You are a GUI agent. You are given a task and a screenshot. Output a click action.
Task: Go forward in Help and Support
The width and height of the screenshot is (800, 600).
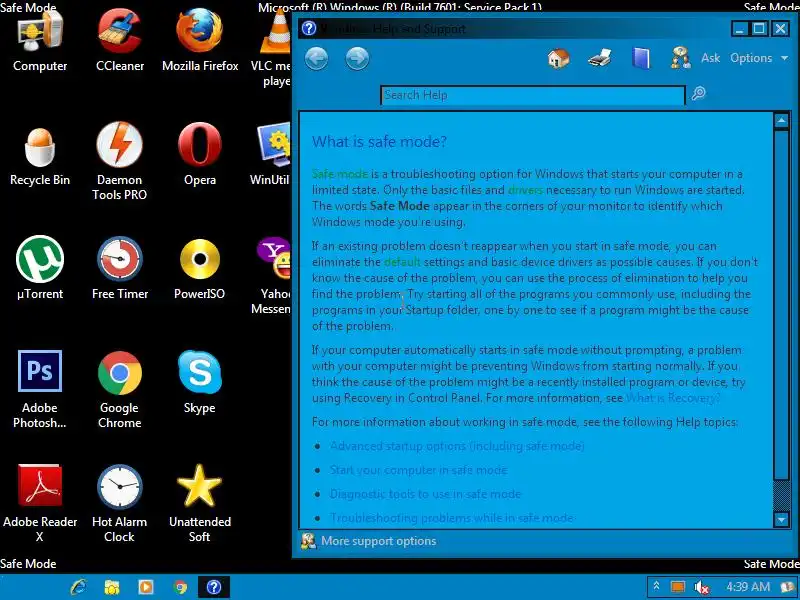tap(357, 59)
